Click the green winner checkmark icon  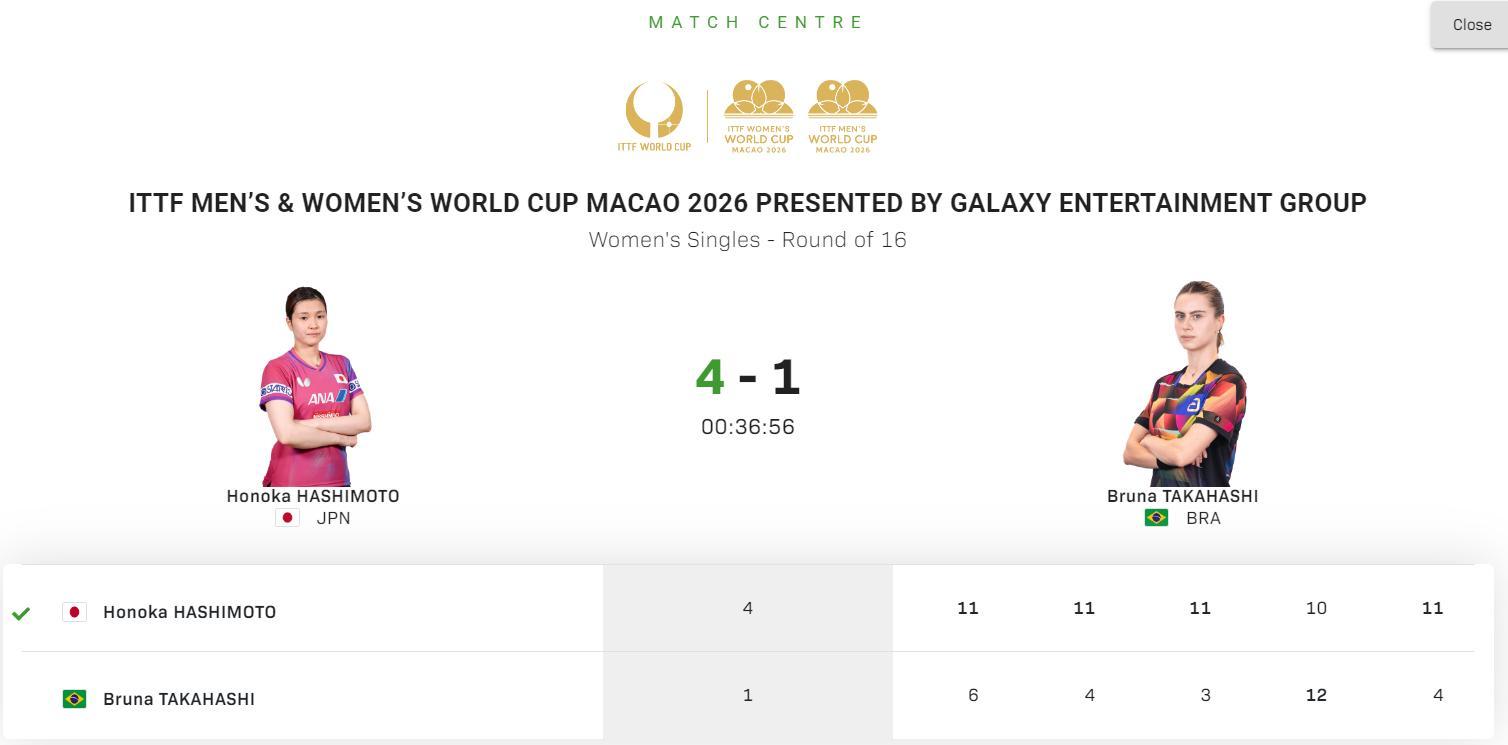(x=21, y=613)
